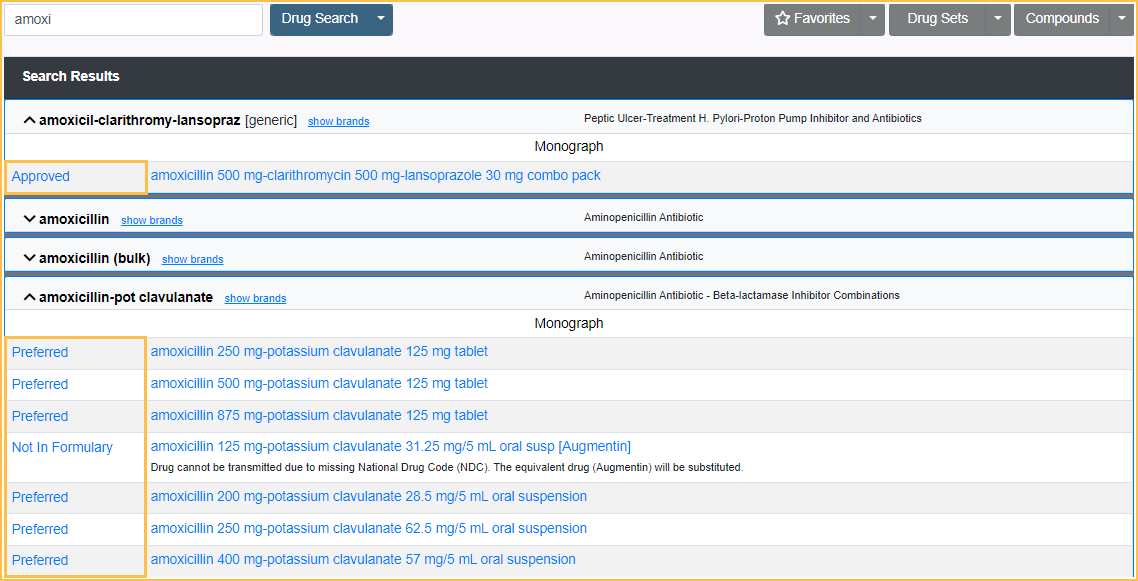Collapse the amoxicillin-pot clavulanate group

[x=29, y=297]
